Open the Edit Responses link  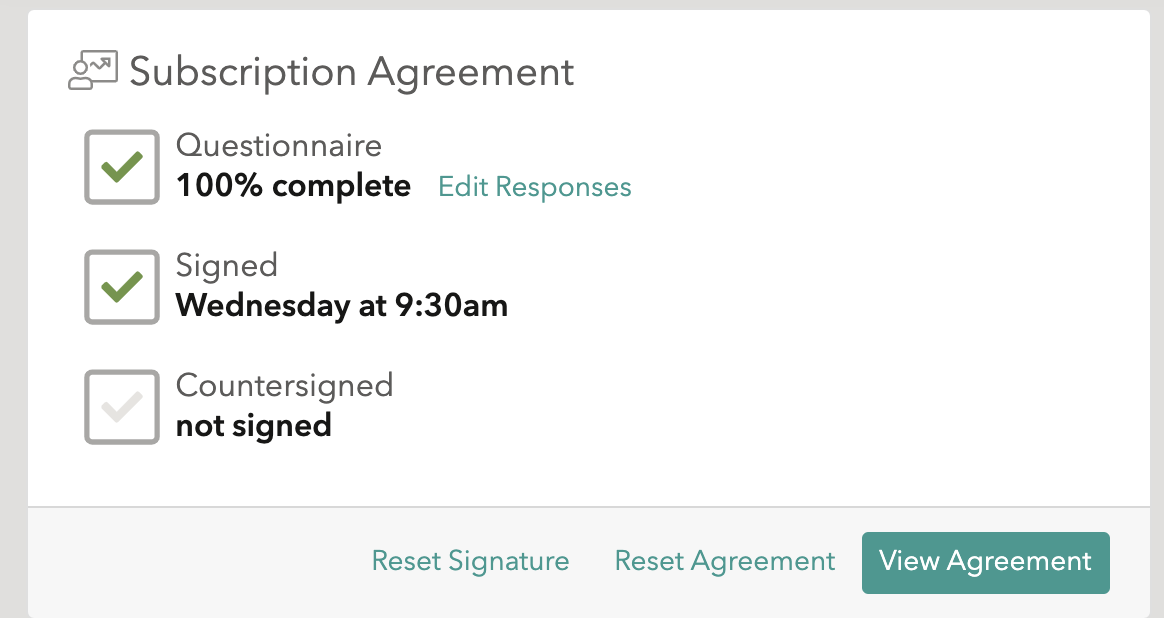pyautogui.click(x=534, y=187)
